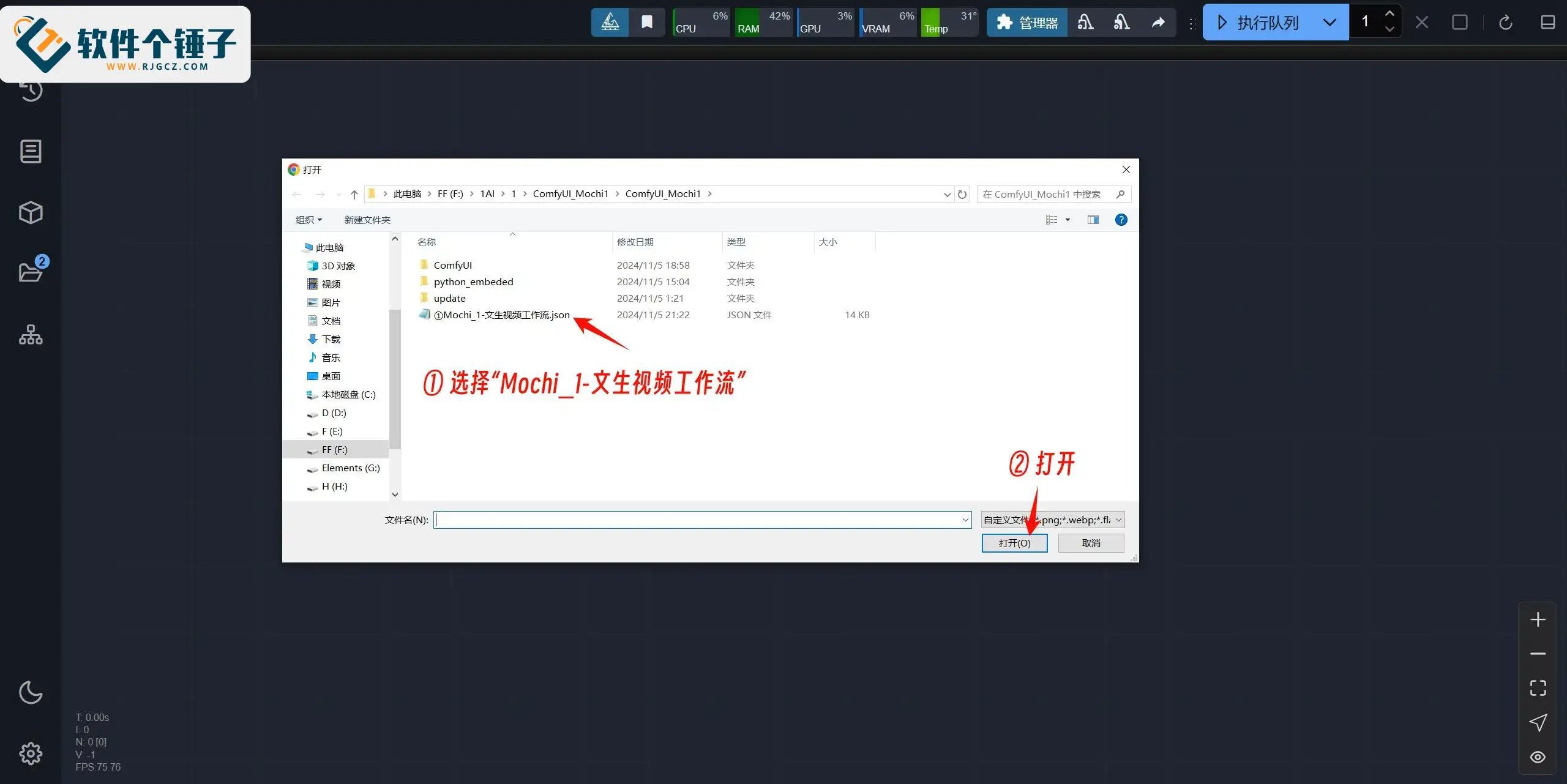Toggle the preview pane icon
The width and height of the screenshot is (1567, 784).
click(1093, 220)
